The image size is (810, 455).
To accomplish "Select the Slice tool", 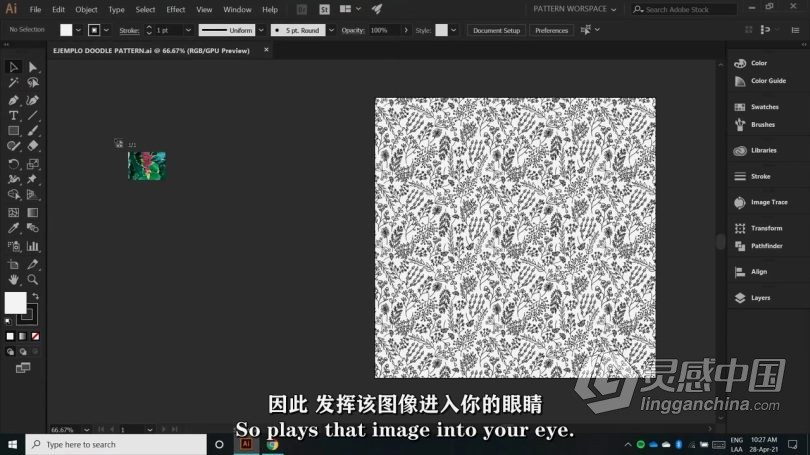I will pos(33,264).
